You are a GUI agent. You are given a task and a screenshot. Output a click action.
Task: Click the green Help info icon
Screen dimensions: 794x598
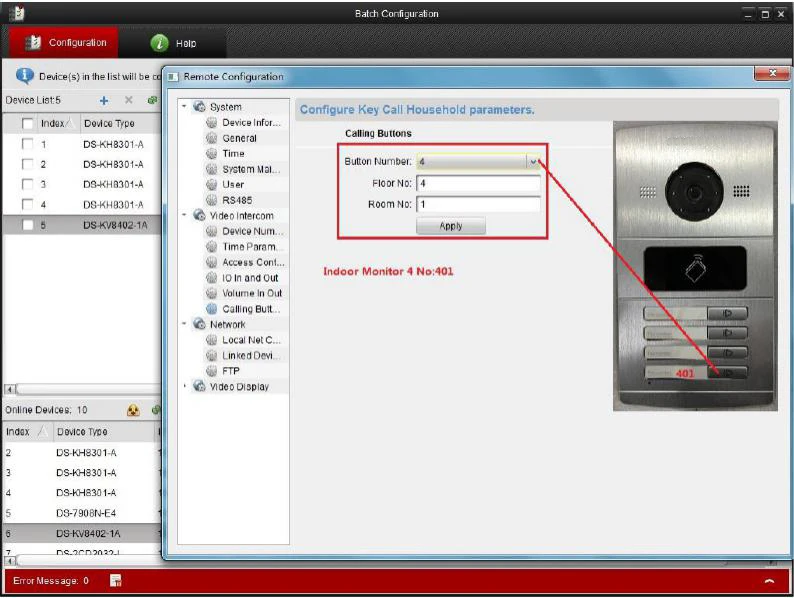[x=160, y=43]
